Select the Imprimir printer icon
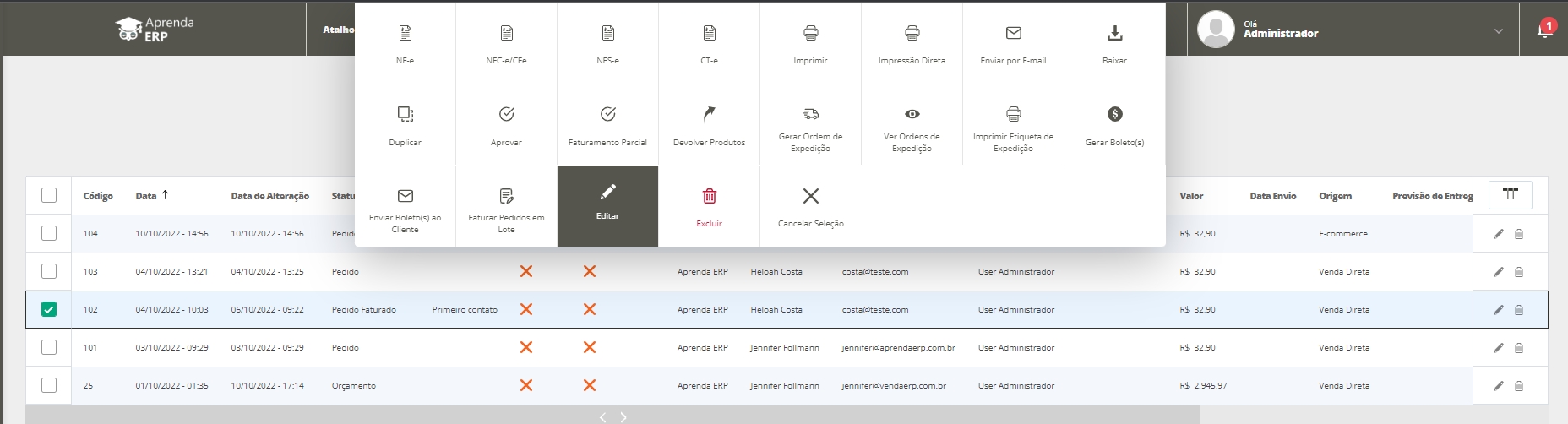Screen dimensions: 1568x424 click(x=810, y=34)
